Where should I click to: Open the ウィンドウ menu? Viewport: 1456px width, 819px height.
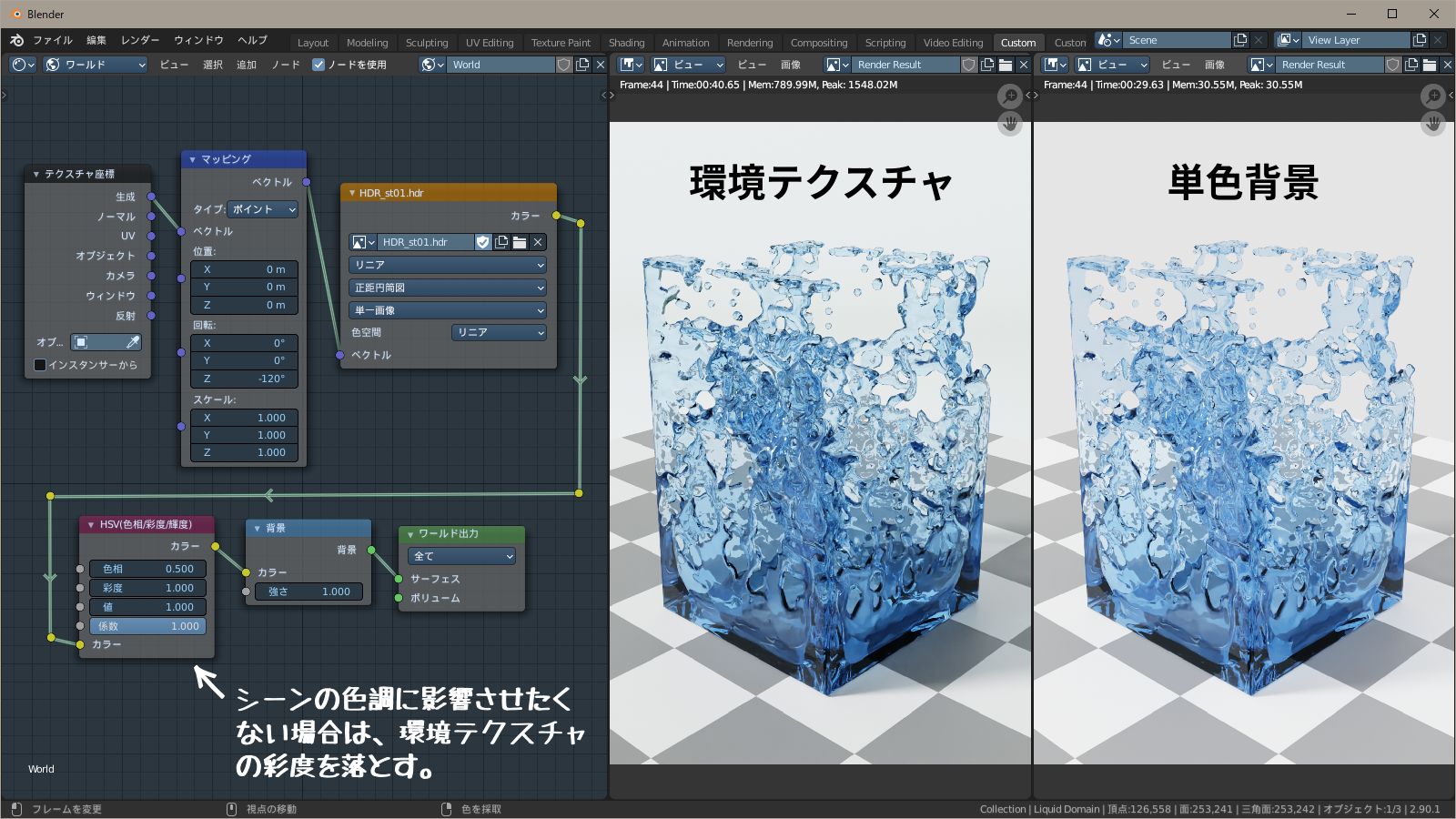click(x=198, y=41)
